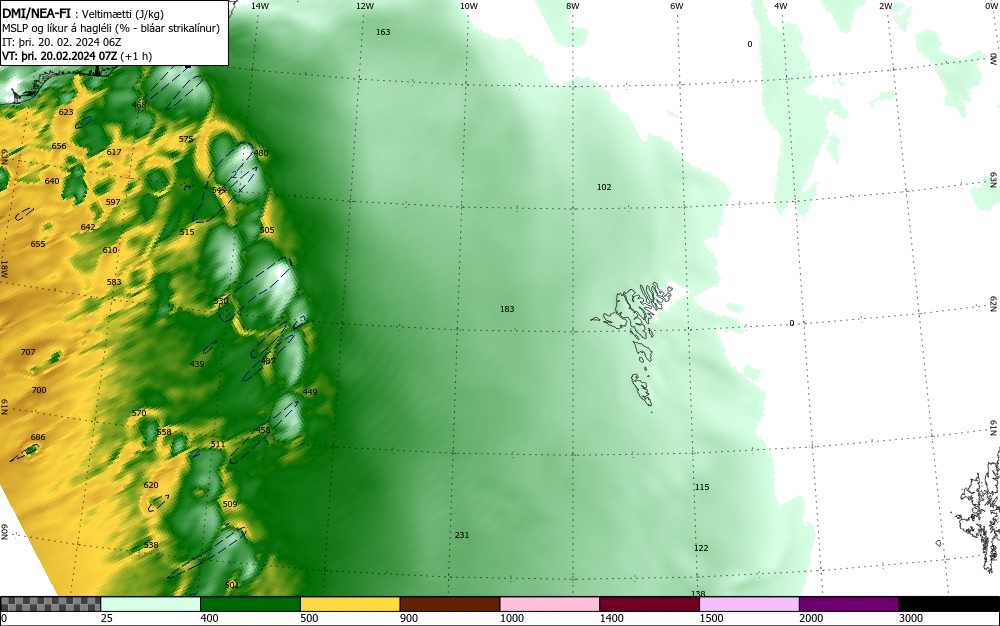1000x626 pixels.
Task: Click the black above-3000 legend swatch
Action: (949, 604)
